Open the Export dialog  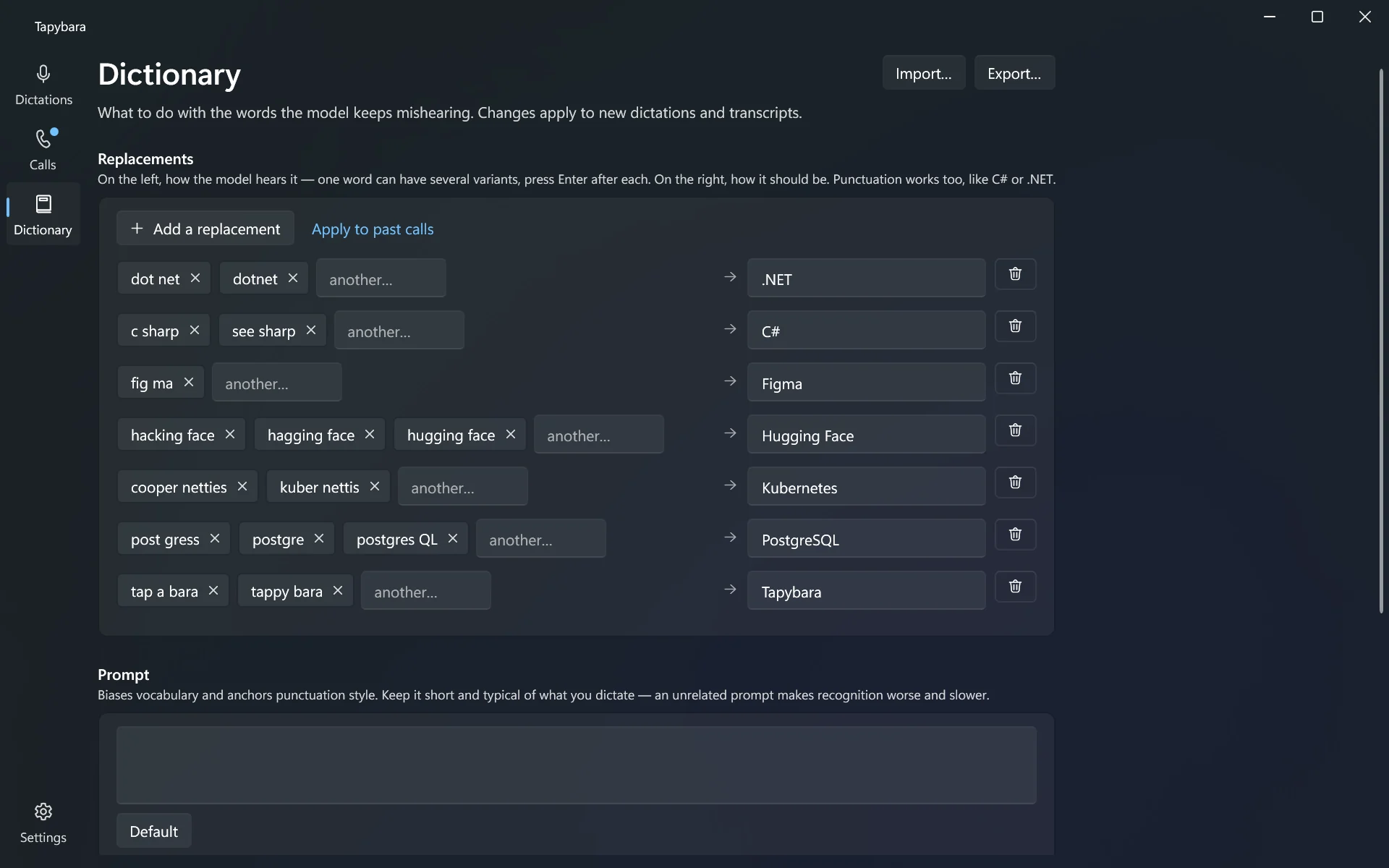(x=1014, y=73)
